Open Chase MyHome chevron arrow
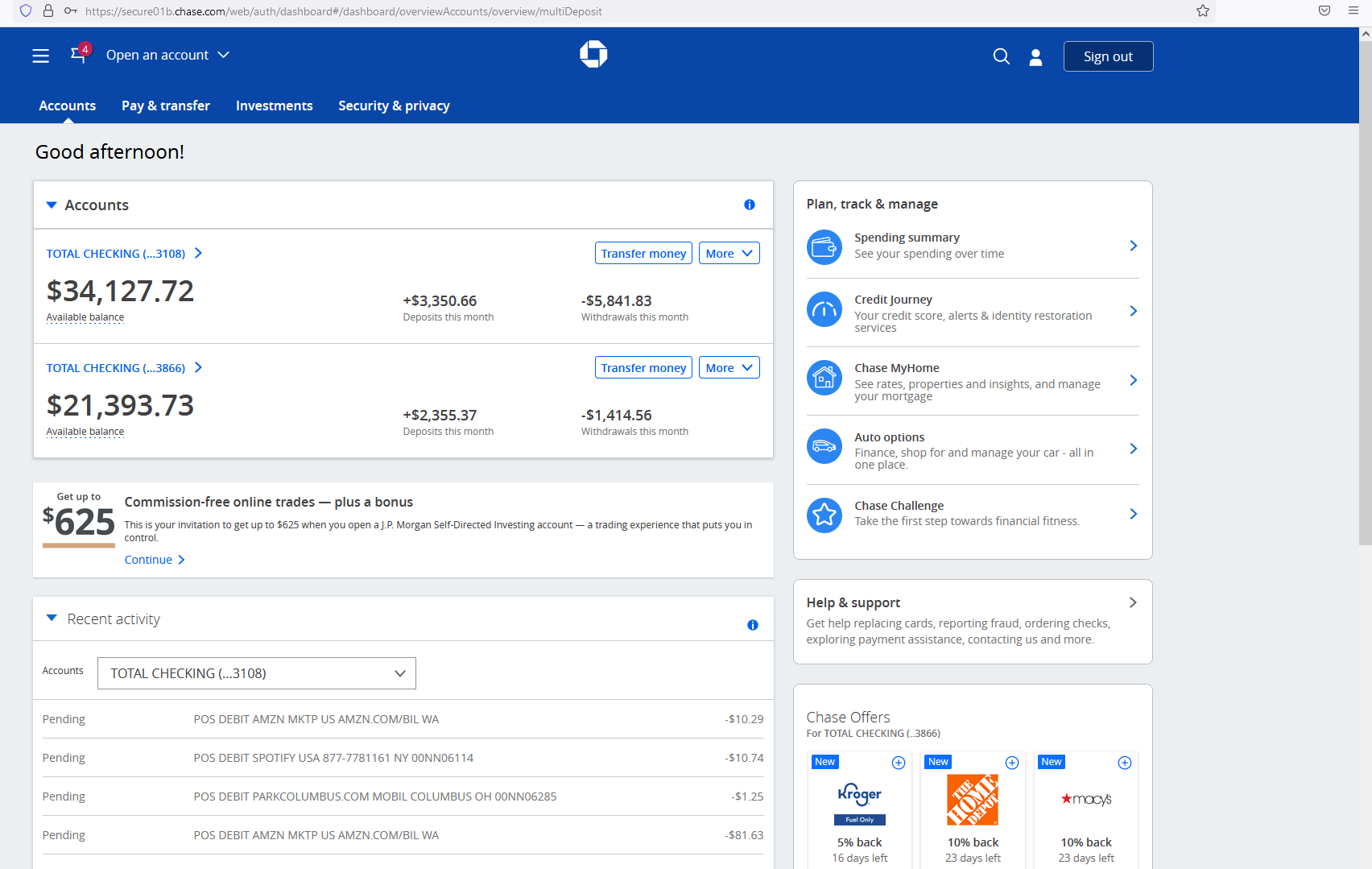The height and width of the screenshot is (869, 1372). tap(1133, 380)
